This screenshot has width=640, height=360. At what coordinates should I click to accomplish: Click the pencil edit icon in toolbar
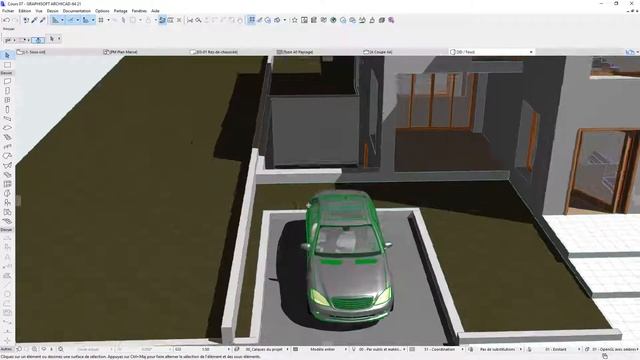point(260,20)
